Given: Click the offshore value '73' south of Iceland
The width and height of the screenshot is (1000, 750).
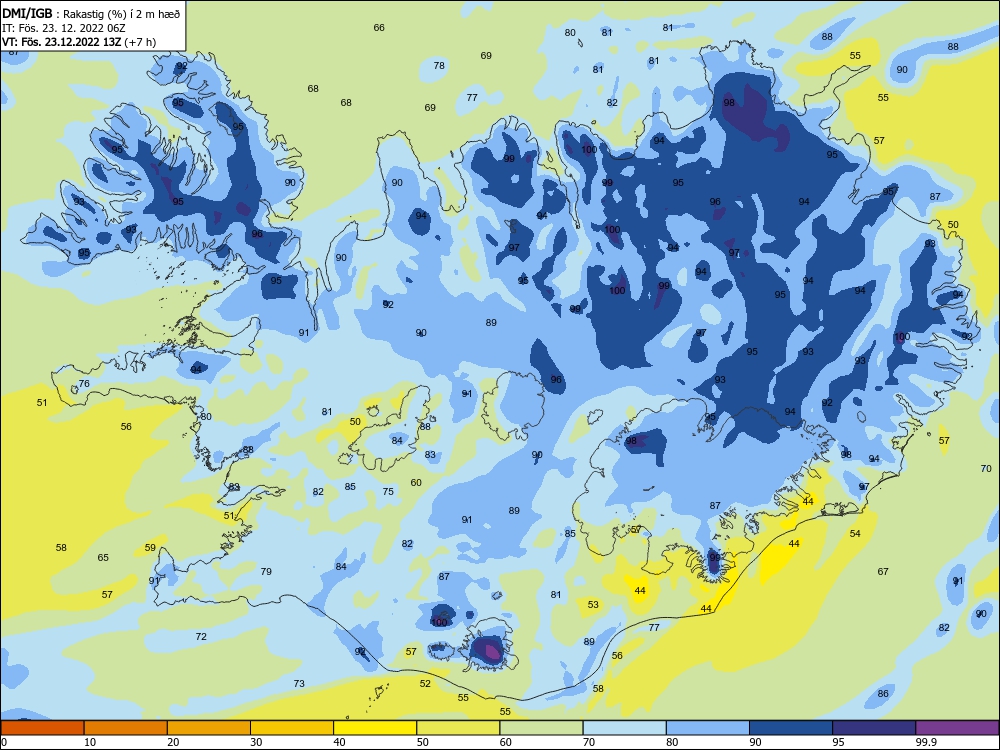Looking at the screenshot, I should (298, 683).
